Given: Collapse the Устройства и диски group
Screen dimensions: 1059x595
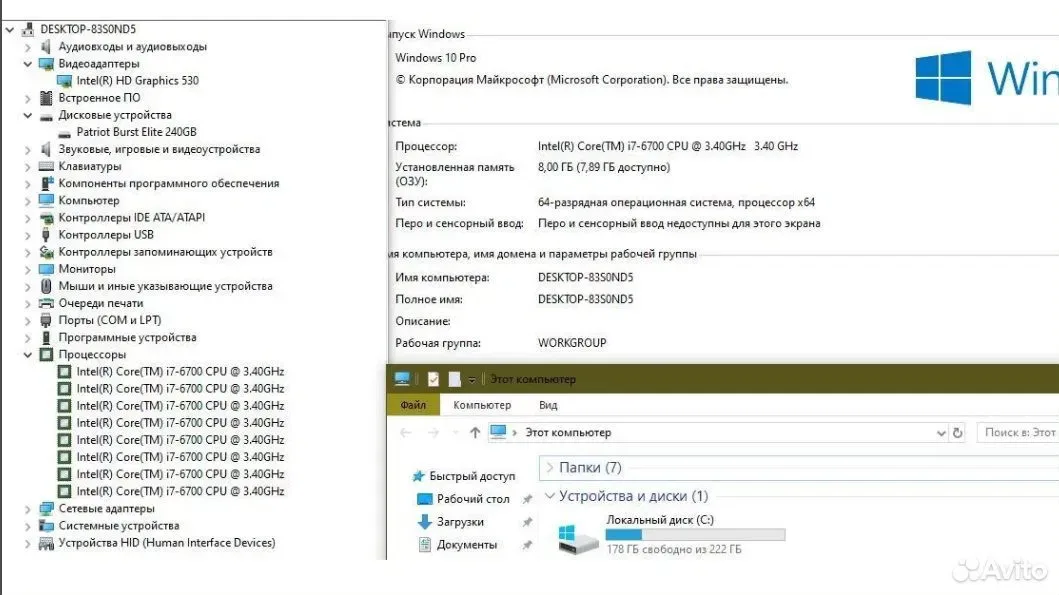Looking at the screenshot, I should tap(550, 496).
